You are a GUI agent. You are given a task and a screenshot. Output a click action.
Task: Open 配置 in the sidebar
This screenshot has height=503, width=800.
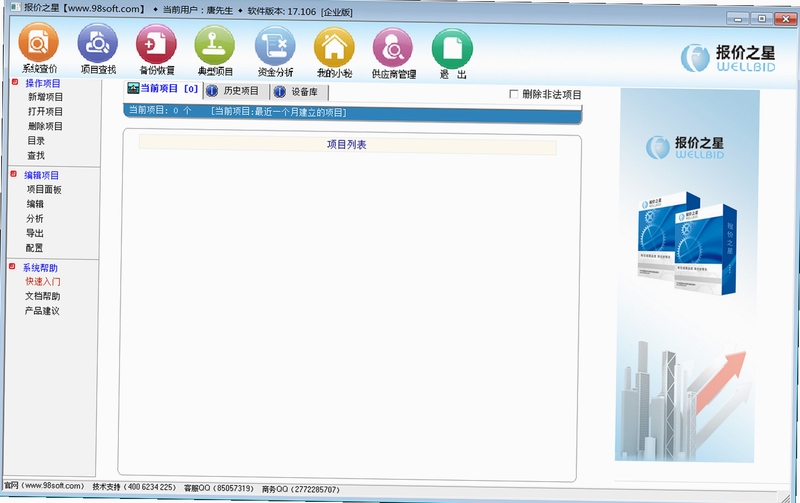34,247
